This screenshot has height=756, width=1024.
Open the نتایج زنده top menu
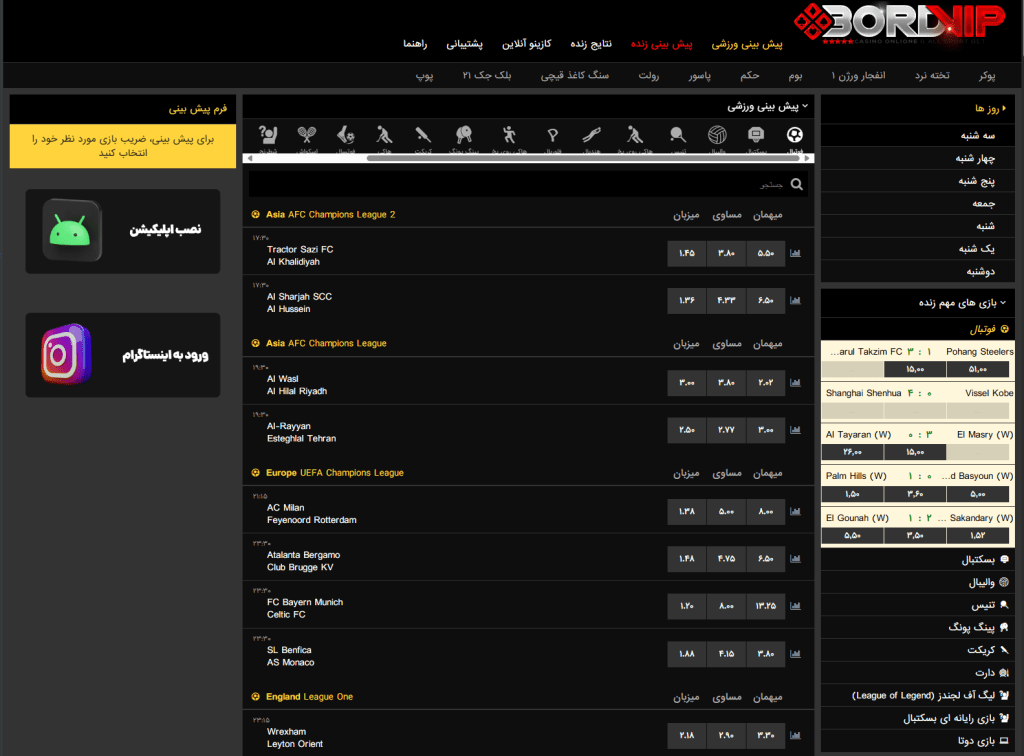(x=591, y=44)
